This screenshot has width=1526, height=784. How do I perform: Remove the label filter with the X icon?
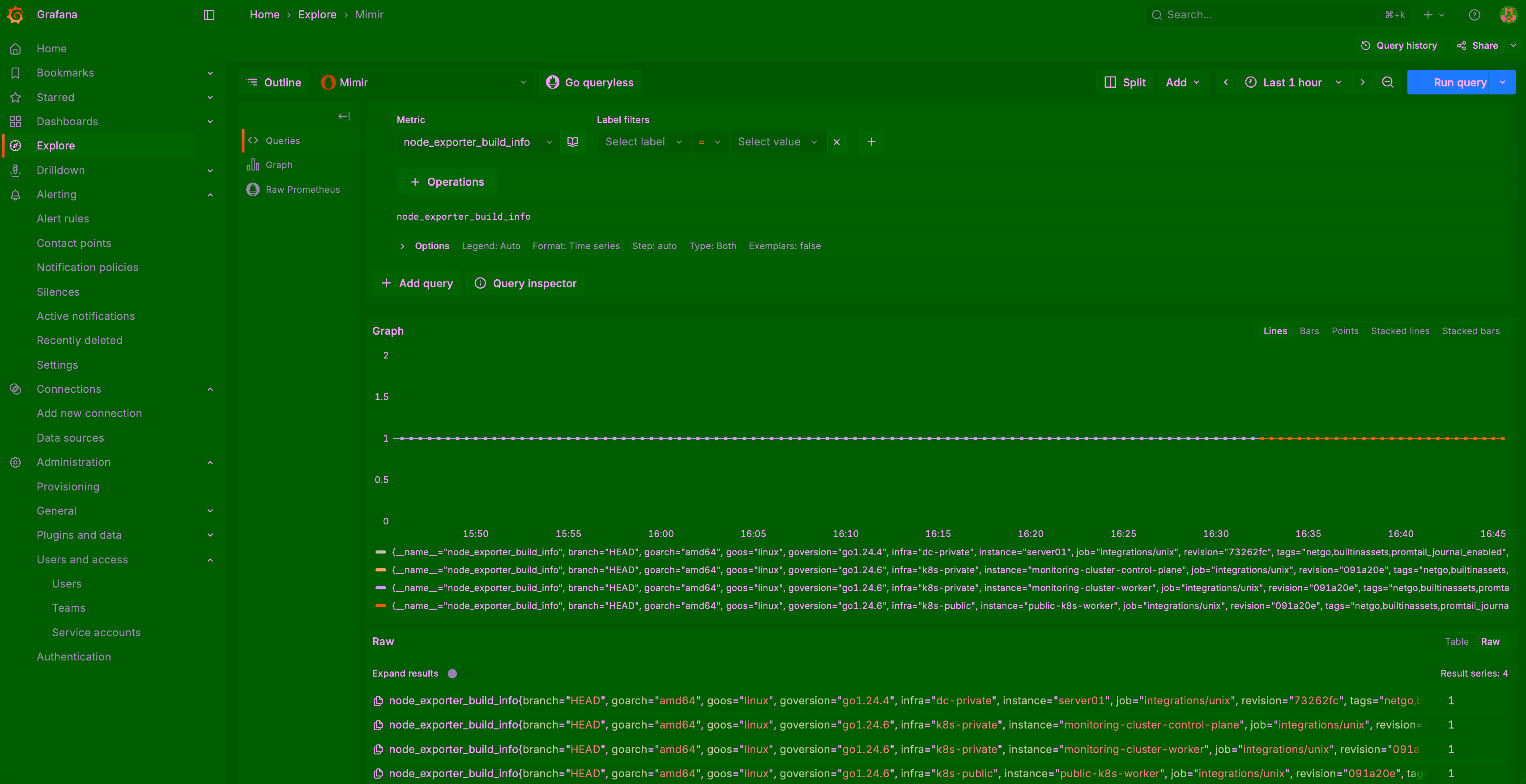[836, 141]
